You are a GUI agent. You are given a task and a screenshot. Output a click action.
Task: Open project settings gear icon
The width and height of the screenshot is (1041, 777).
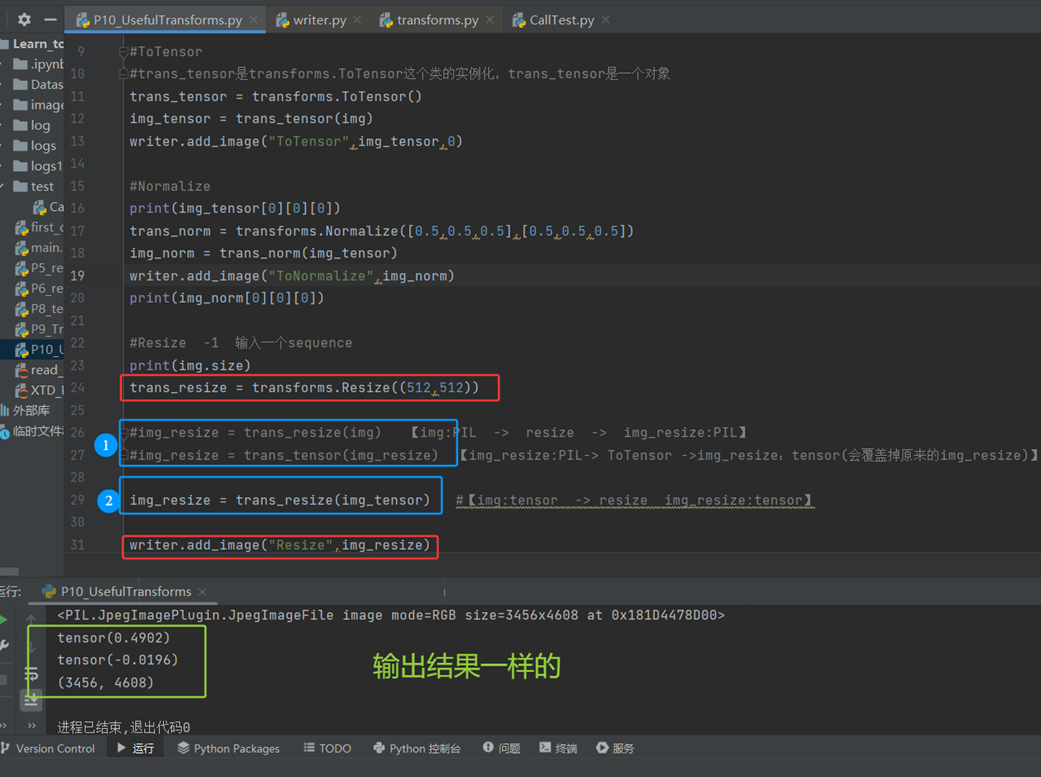coord(25,19)
